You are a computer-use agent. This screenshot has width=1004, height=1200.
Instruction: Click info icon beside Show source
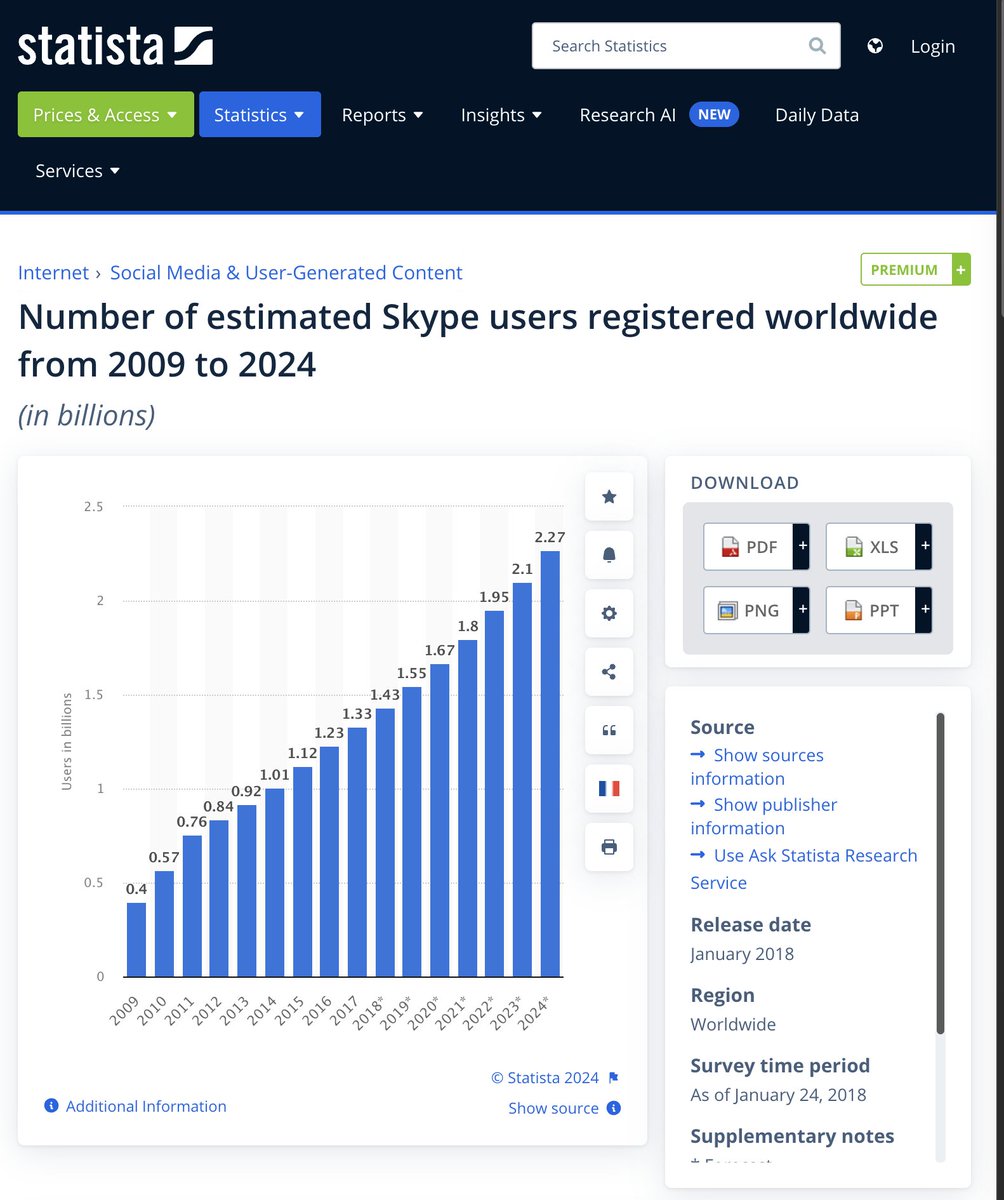(614, 1108)
